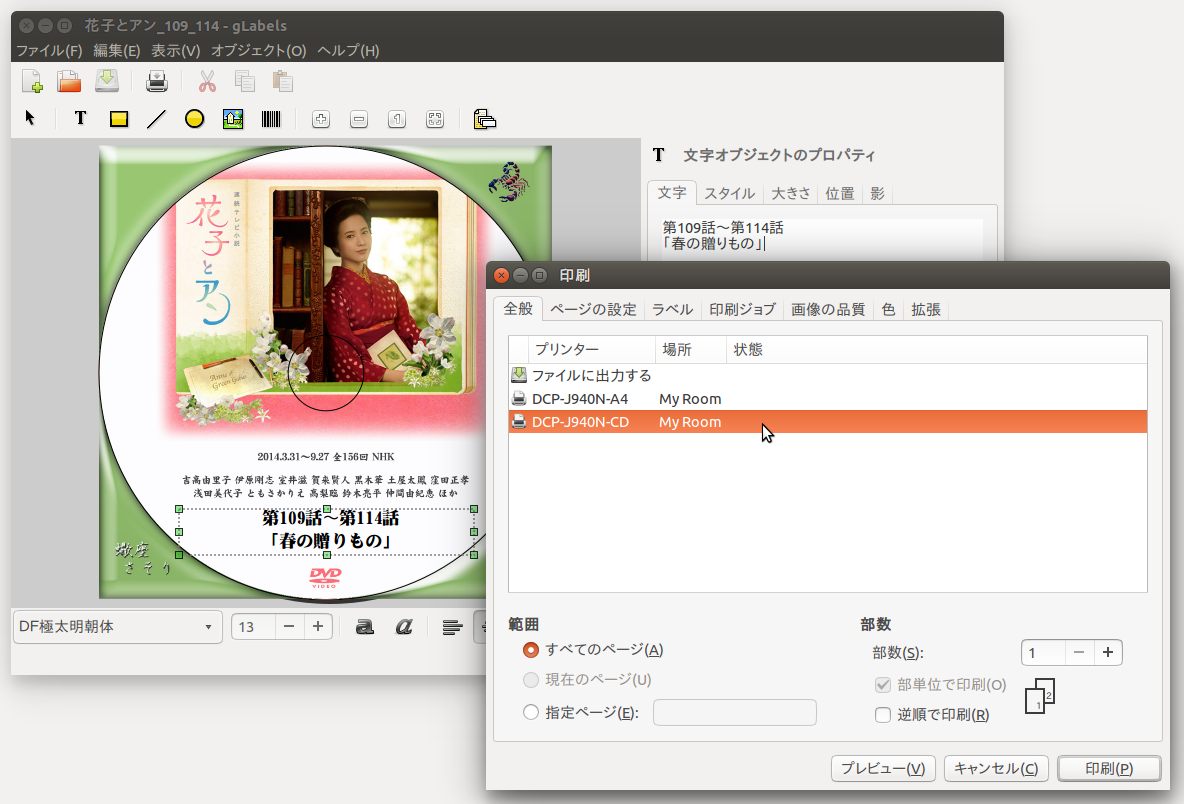1184x804 pixels.
Task: Click the プレビュー(V) button
Action: (883, 769)
